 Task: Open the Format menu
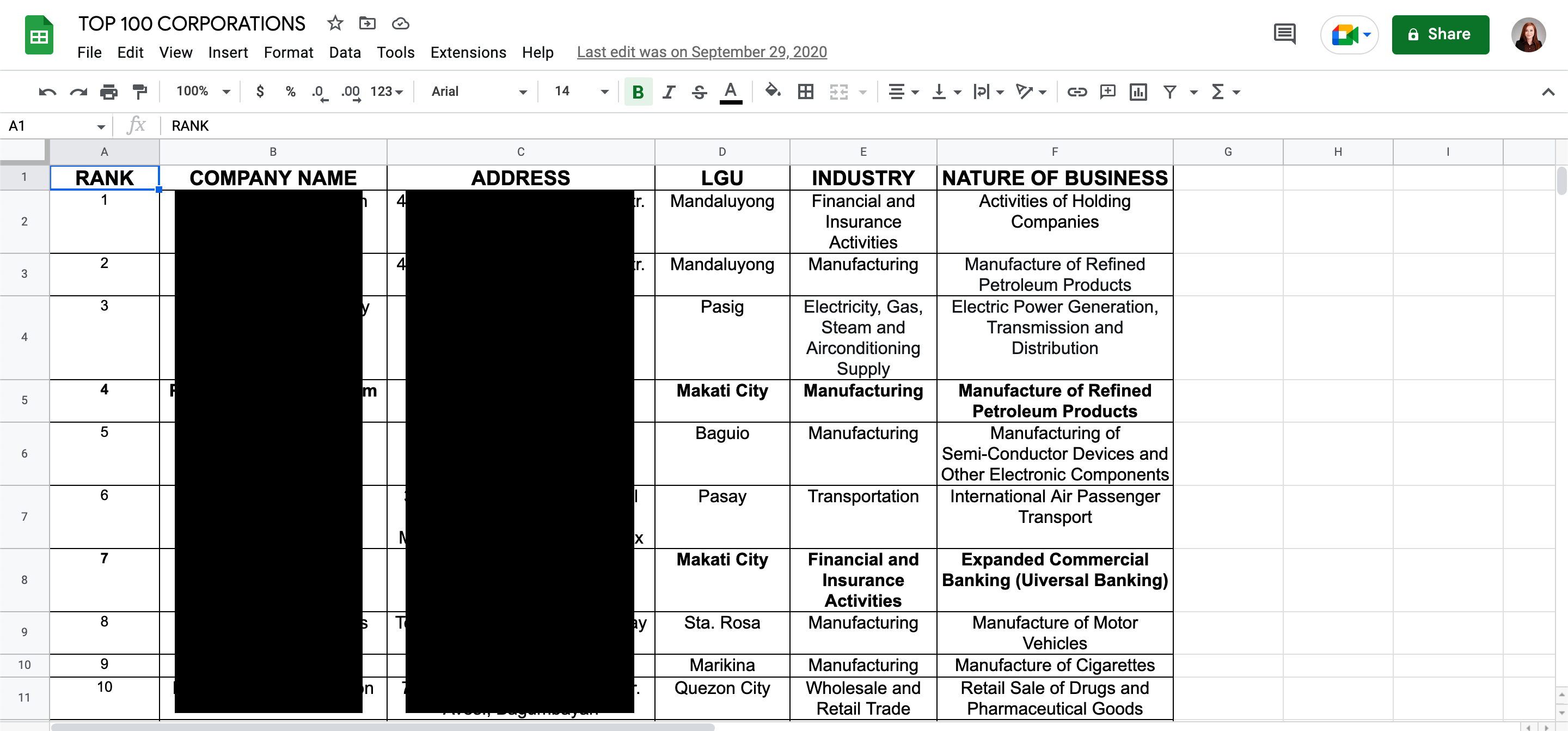click(x=288, y=52)
